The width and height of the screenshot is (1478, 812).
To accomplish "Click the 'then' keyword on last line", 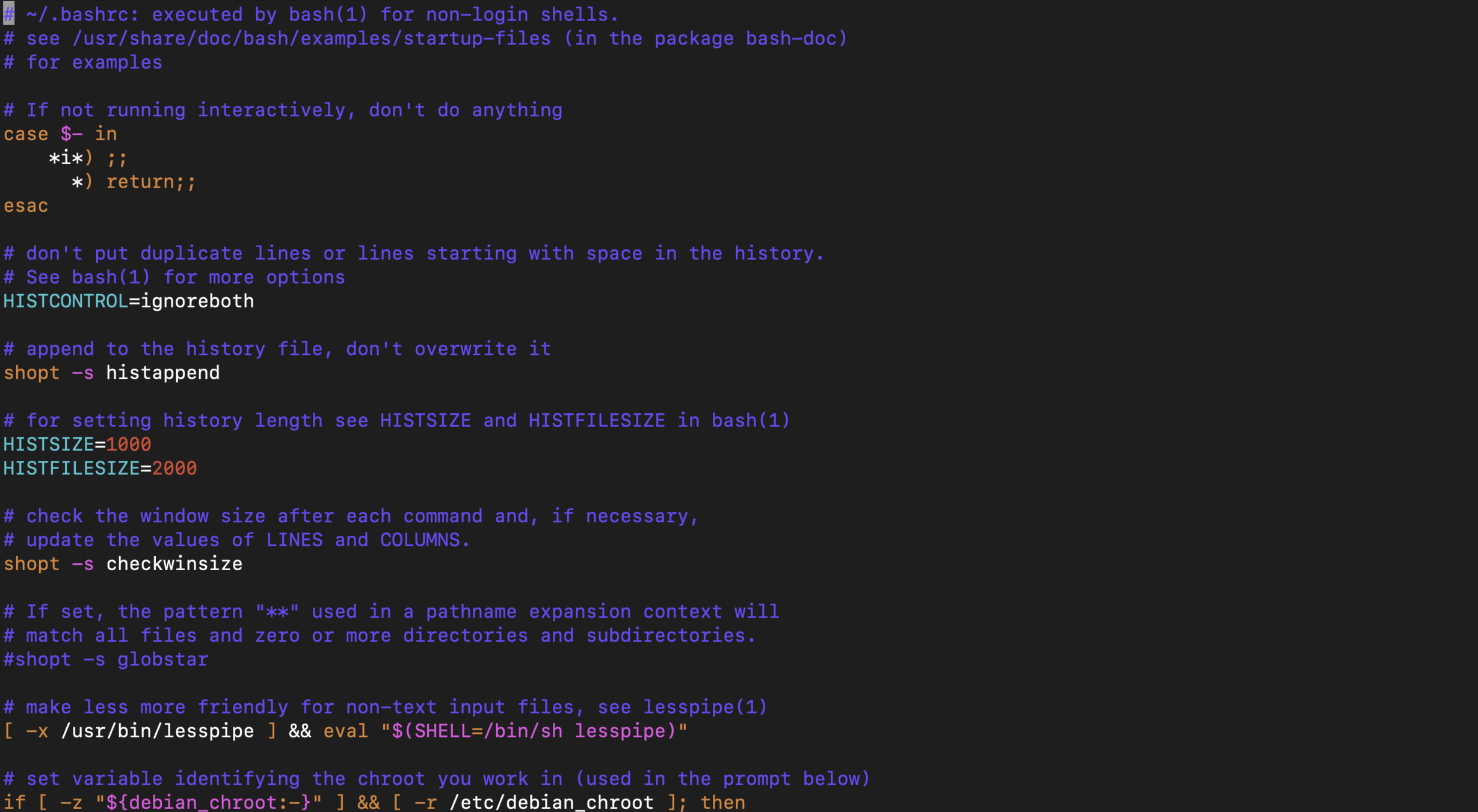I will point(722,802).
